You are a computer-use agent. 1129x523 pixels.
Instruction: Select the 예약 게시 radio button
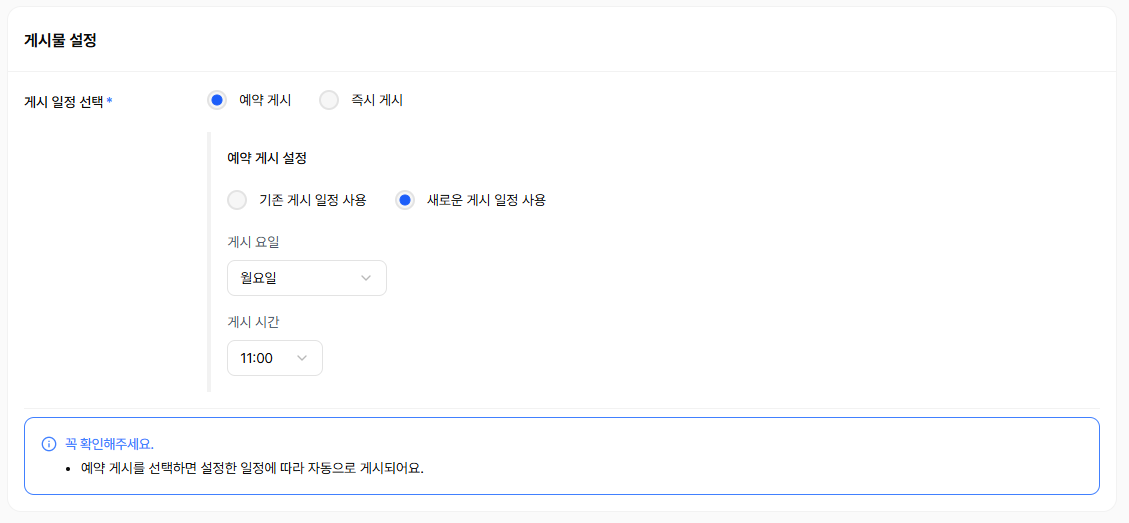[217, 100]
